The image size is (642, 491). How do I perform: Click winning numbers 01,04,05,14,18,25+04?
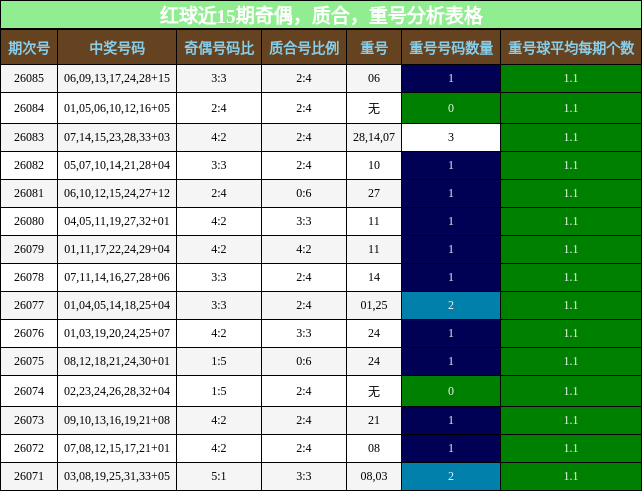117,305
